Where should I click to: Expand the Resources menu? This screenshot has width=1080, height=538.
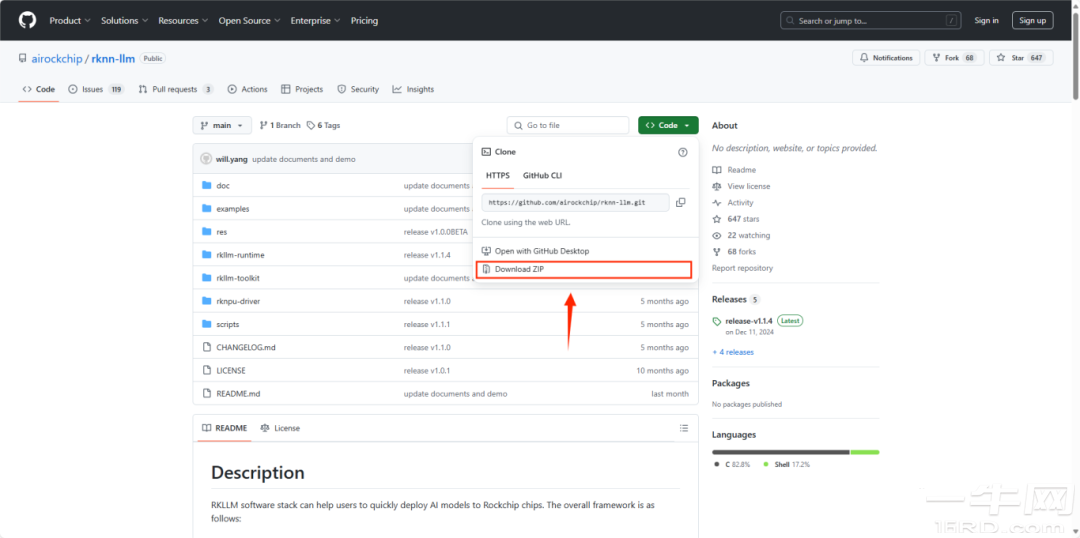183,21
